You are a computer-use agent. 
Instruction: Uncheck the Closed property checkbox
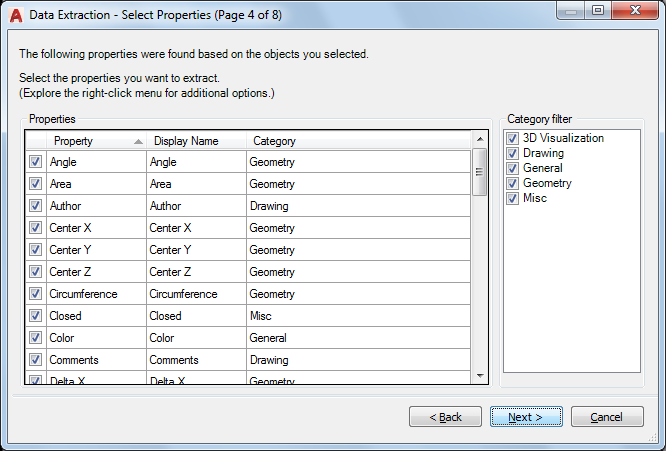pos(35,316)
